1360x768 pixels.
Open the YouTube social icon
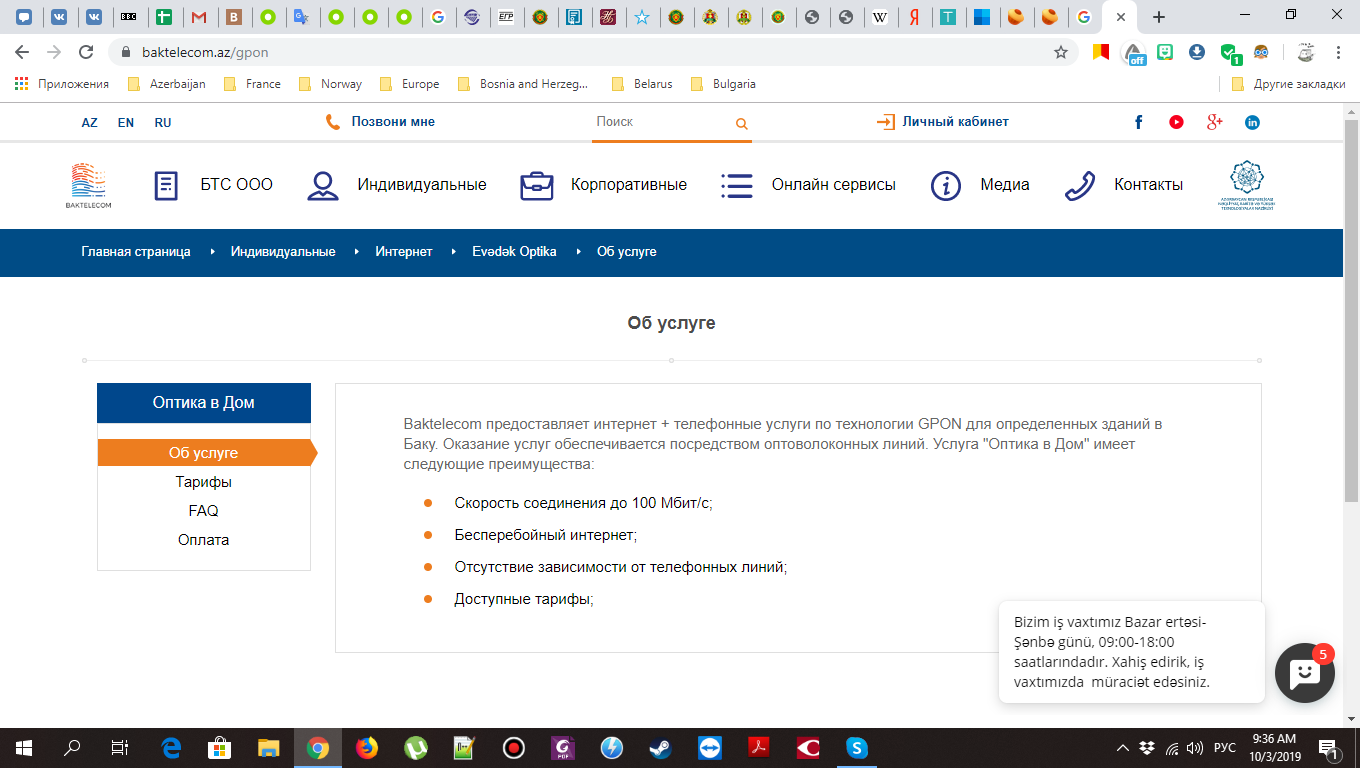[1176, 122]
